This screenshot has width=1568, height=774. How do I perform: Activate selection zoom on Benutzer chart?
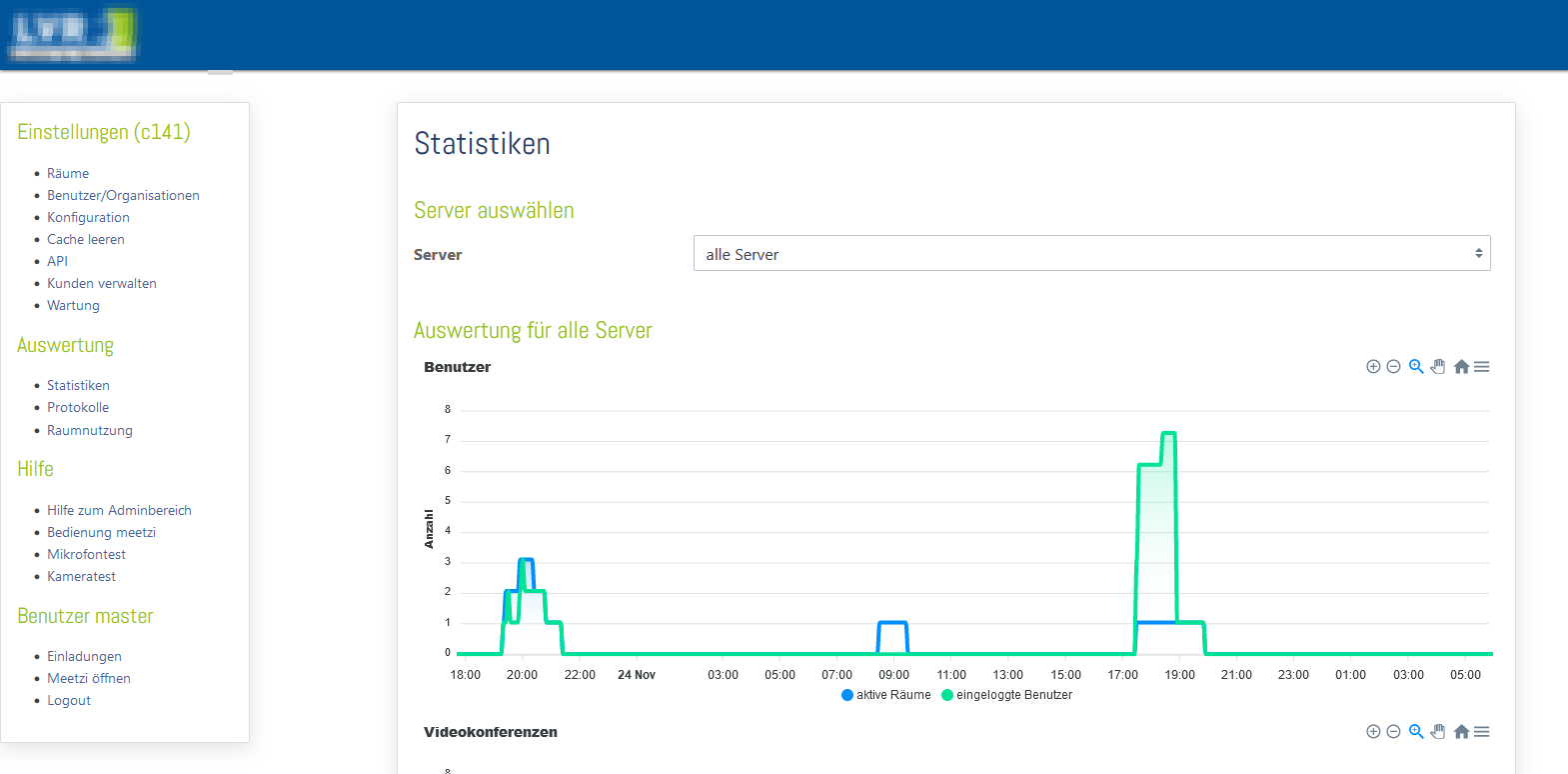1416,367
